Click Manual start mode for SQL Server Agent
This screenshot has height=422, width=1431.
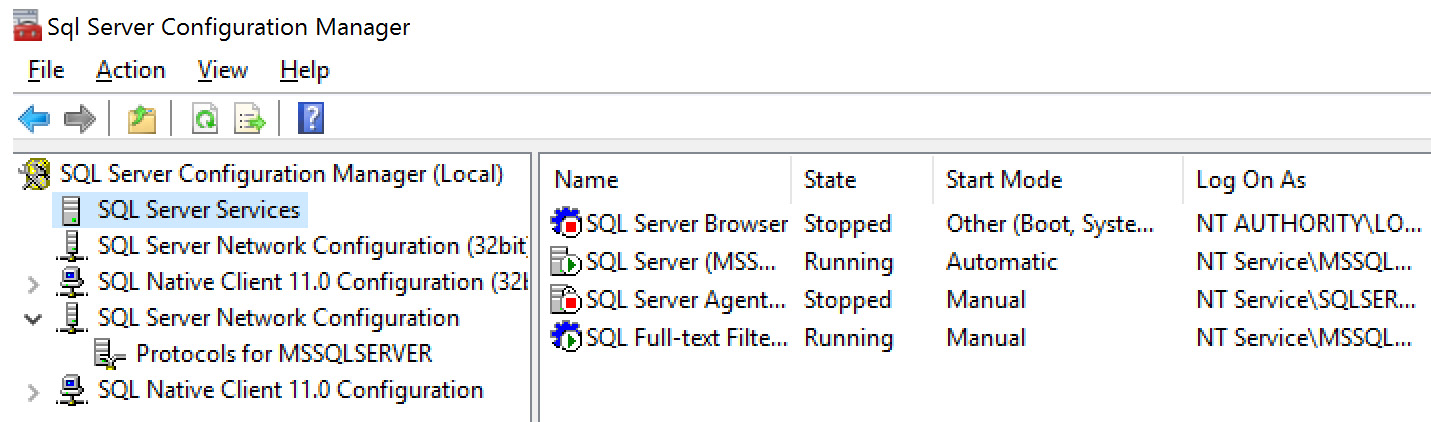986,300
